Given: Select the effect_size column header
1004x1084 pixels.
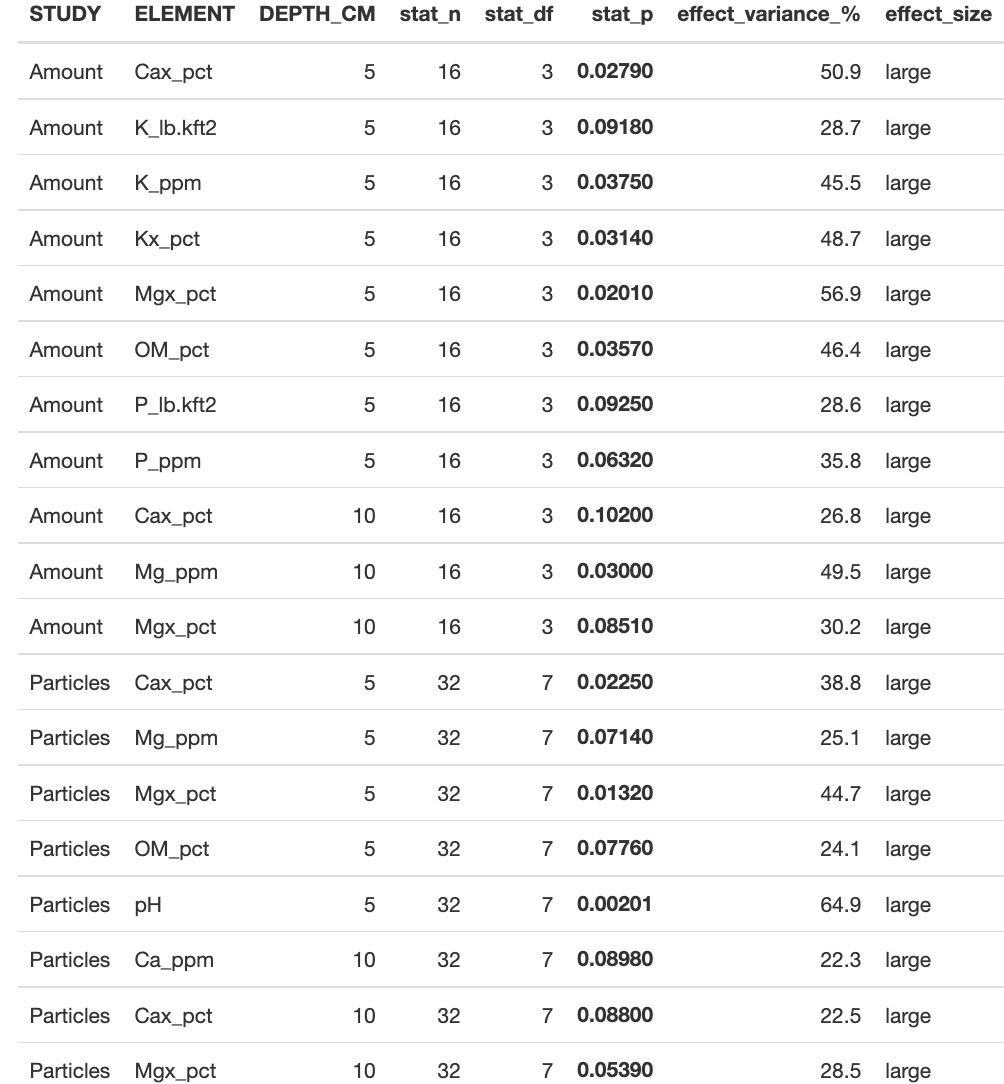Looking at the screenshot, I should click(x=938, y=14).
